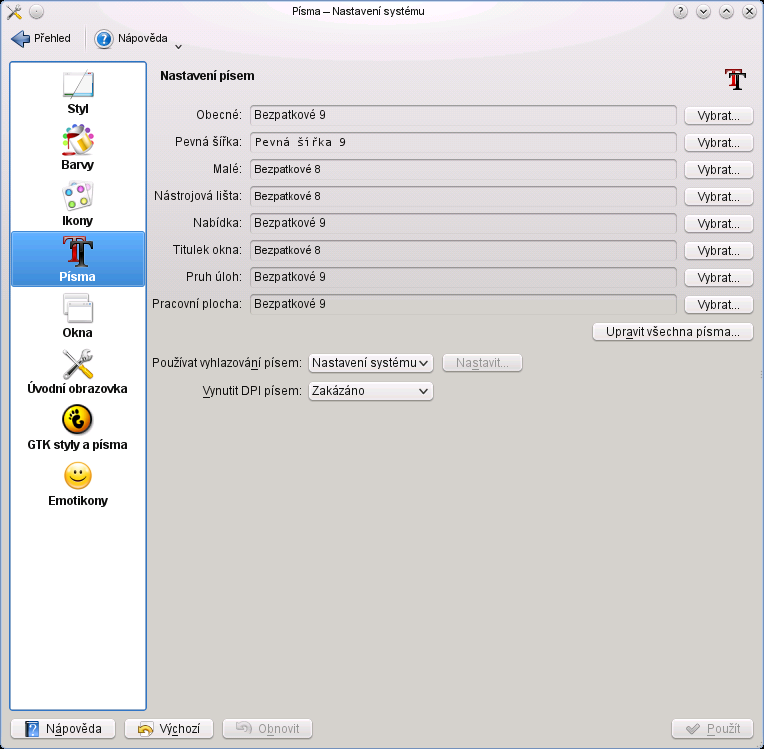
Task: Click the system settings titlebar tools icon
Action: (14, 12)
